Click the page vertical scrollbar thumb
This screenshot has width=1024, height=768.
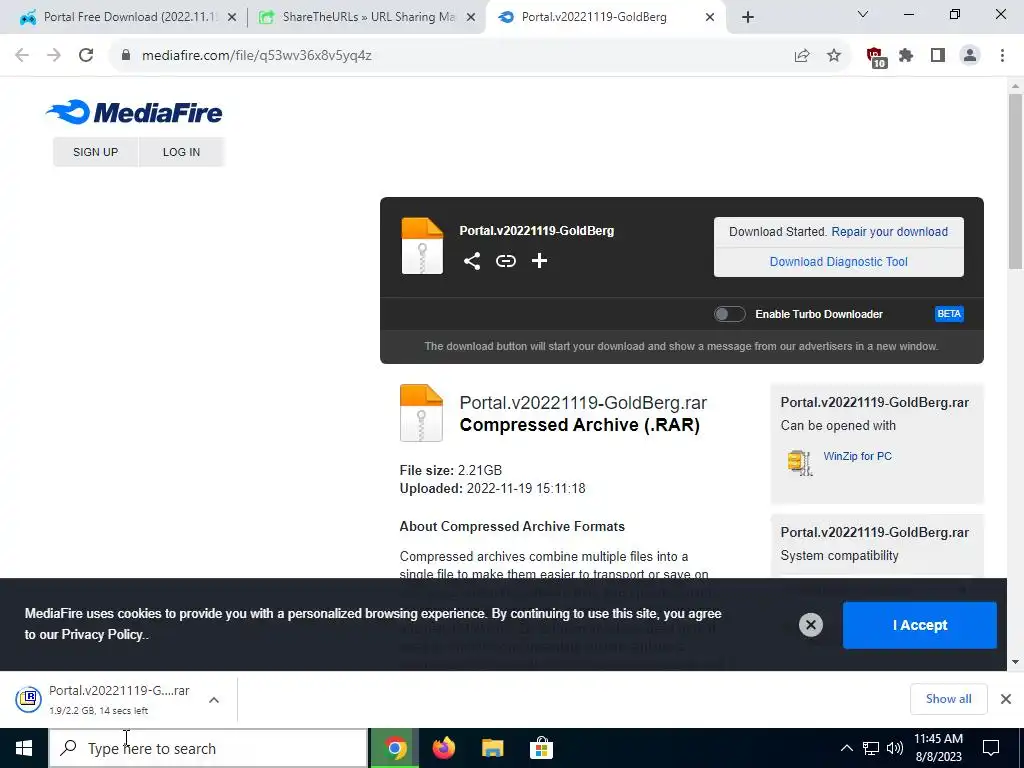coord(1015,181)
